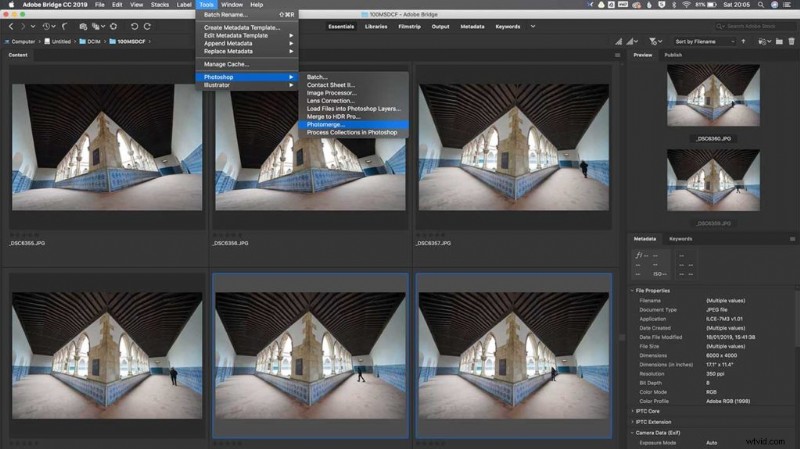Choose Lens Correction menu item

click(353, 101)
